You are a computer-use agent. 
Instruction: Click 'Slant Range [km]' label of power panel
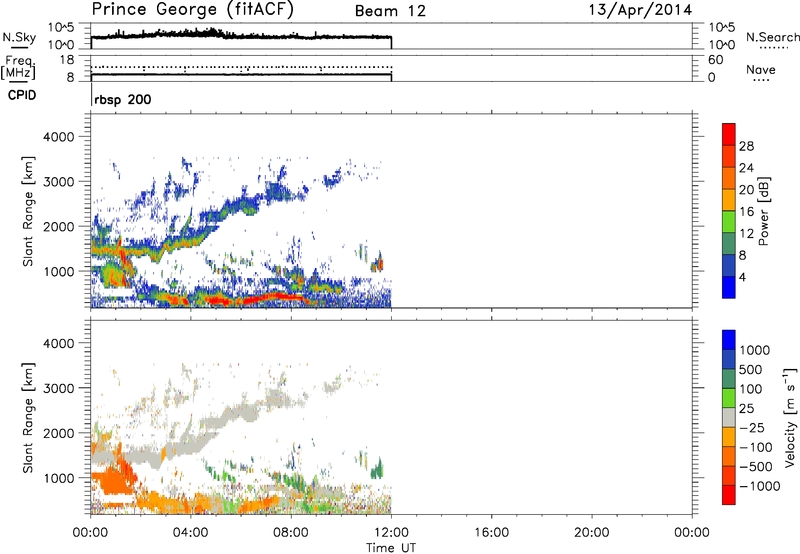click(28, 211)
